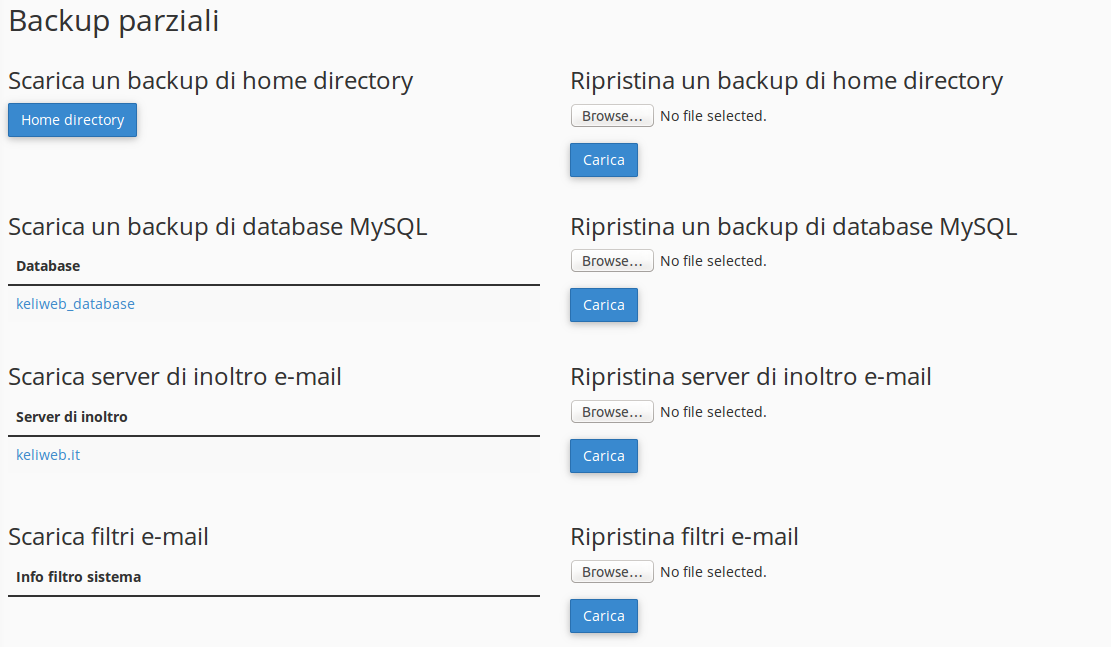Browse for an e-mail filters backup file
The height and width of the screenshot is (647, 1111).
point(612,572)
